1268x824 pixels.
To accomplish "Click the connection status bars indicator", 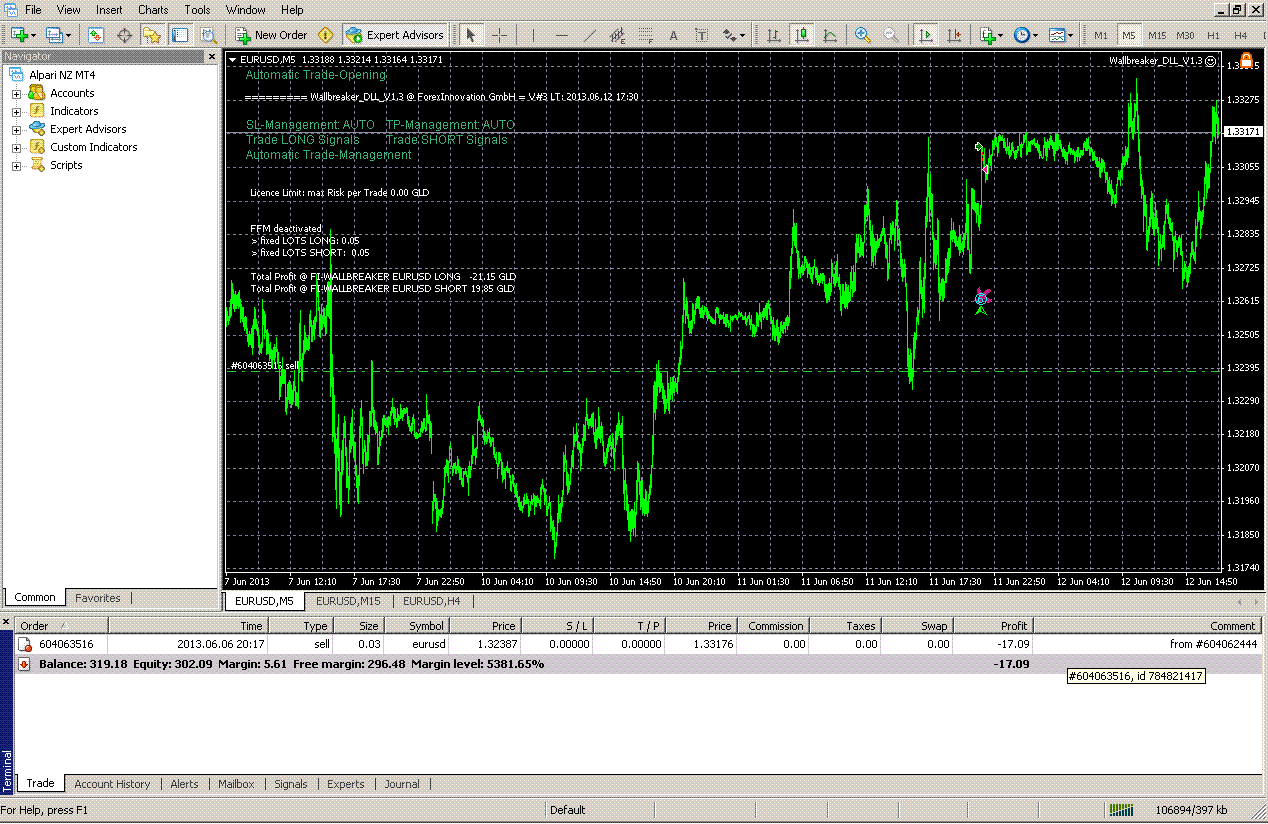I will tap(1122, 810).
